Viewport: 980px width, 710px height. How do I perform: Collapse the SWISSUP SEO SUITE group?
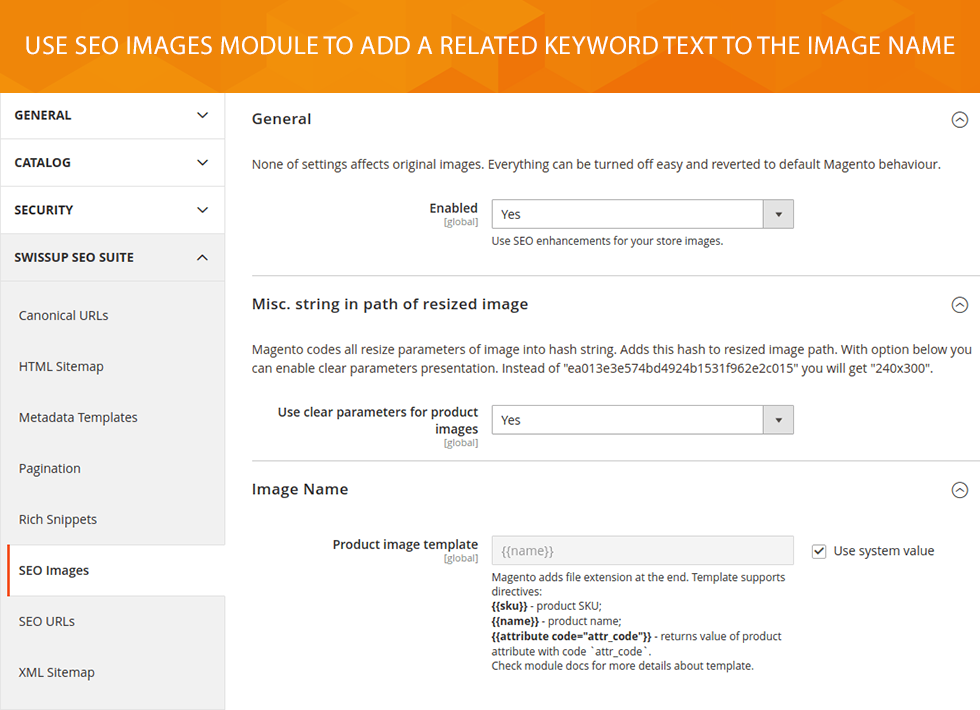click(x=112, y=258)
